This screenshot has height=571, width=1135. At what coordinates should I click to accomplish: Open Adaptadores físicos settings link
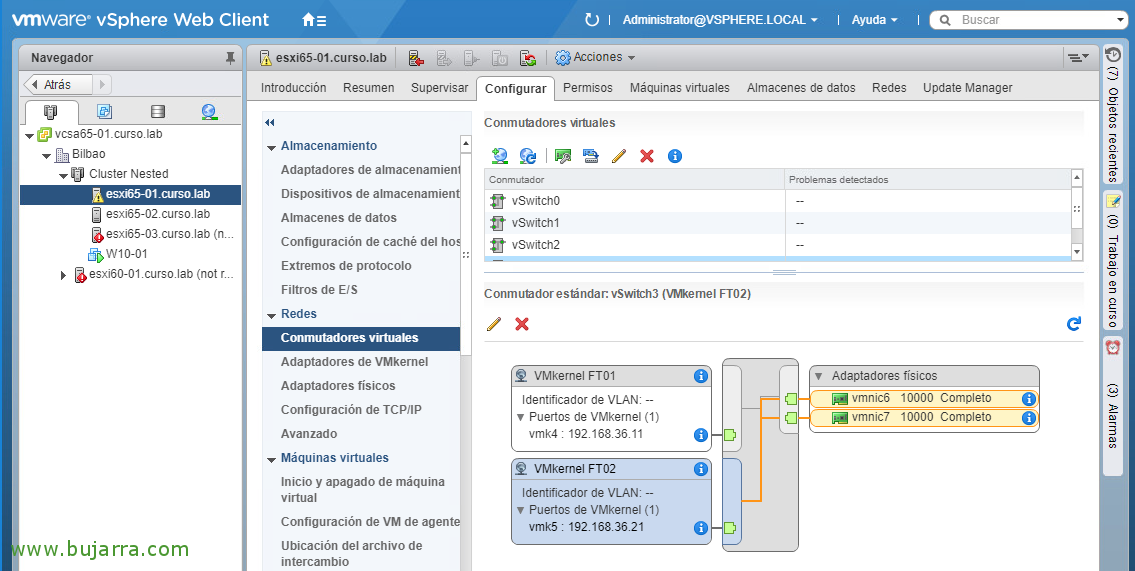tap(338, 386)
